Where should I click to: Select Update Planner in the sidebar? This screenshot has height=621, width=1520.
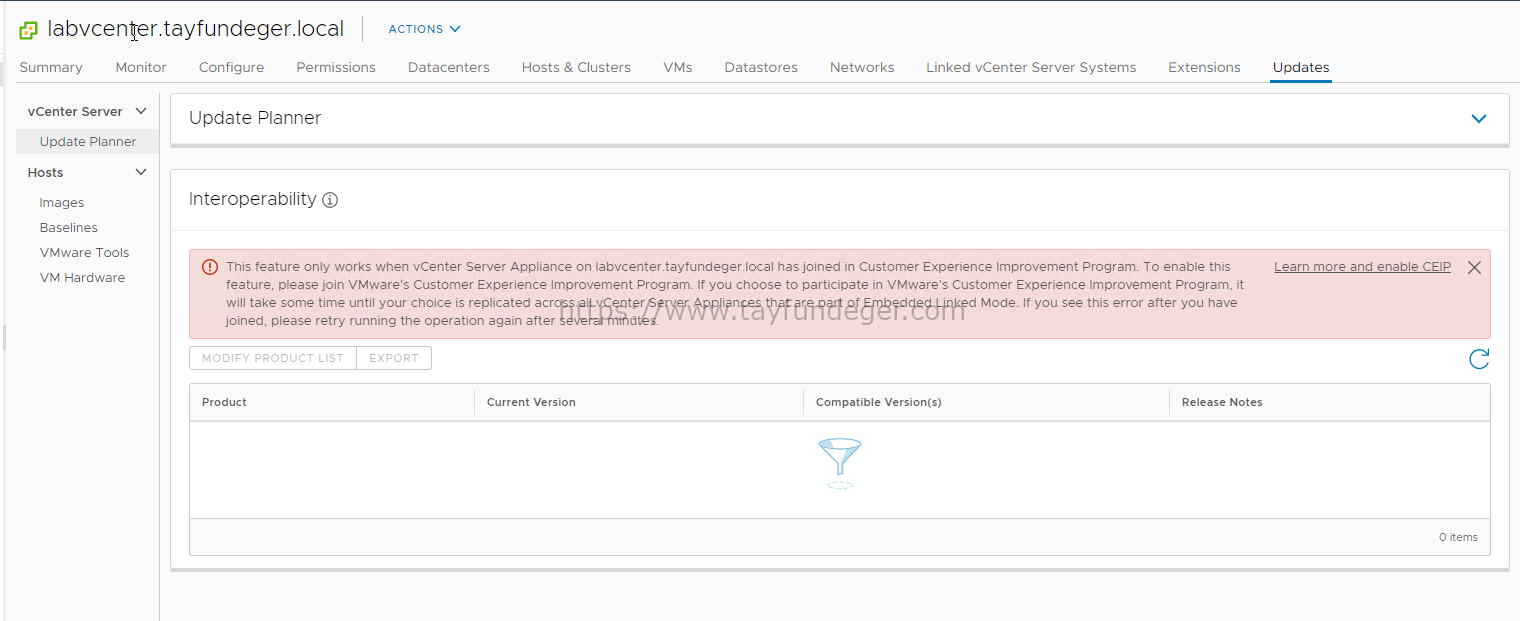88,141
